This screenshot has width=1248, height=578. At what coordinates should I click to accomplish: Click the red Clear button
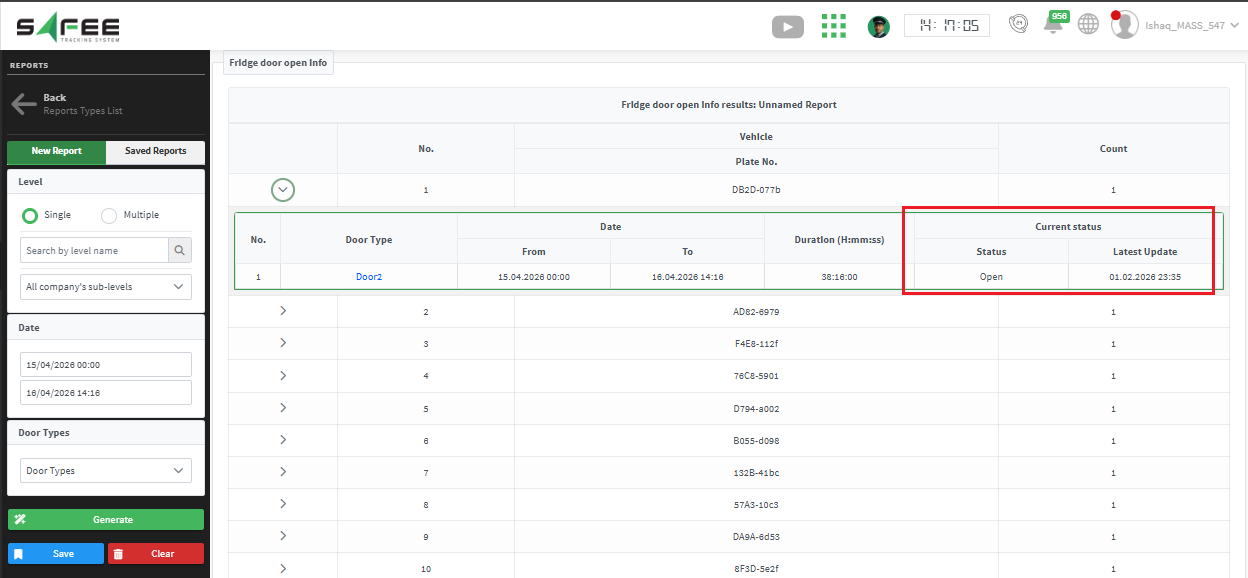[x=155, y=553]
